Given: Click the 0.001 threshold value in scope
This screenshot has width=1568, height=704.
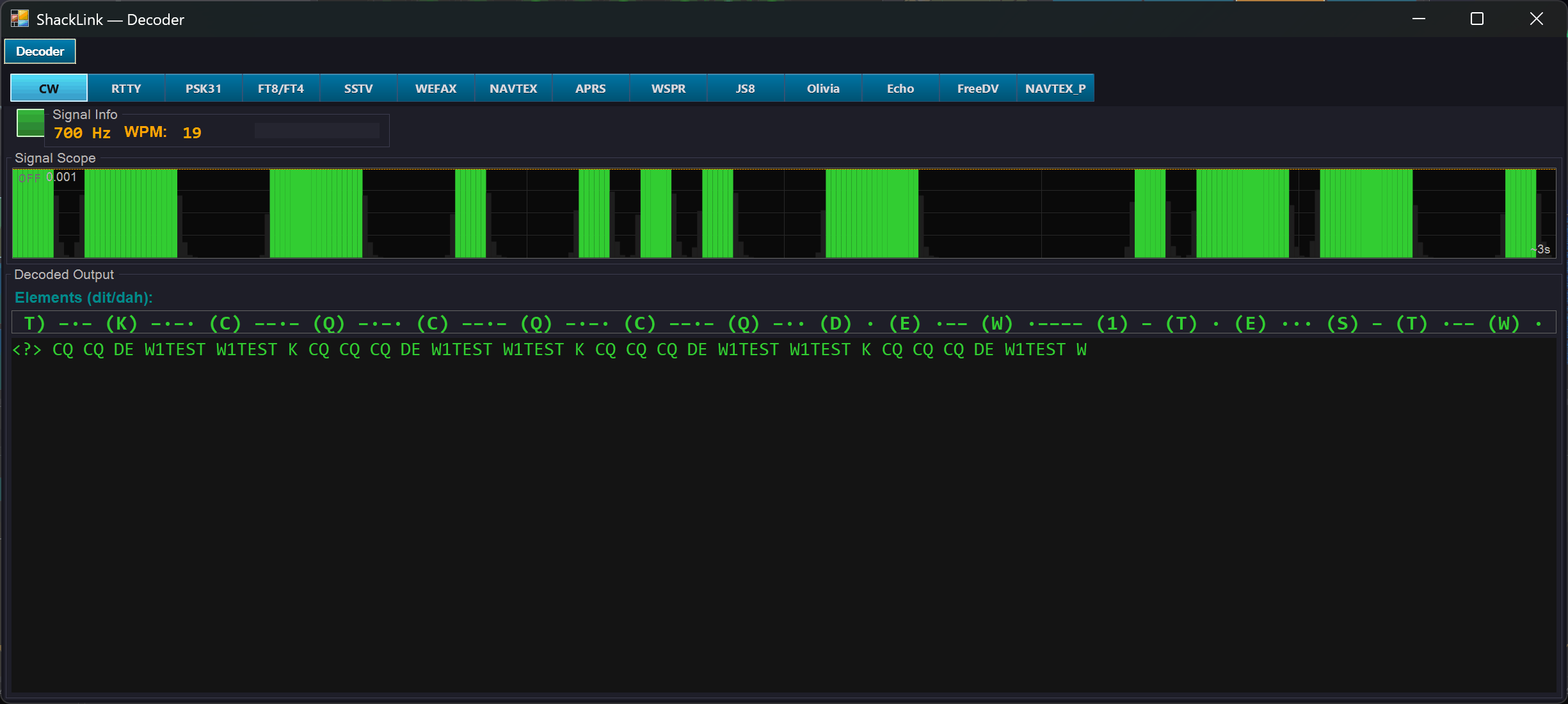Looking at the screenshot, I should pyautogui.click(x=61, y=177).
